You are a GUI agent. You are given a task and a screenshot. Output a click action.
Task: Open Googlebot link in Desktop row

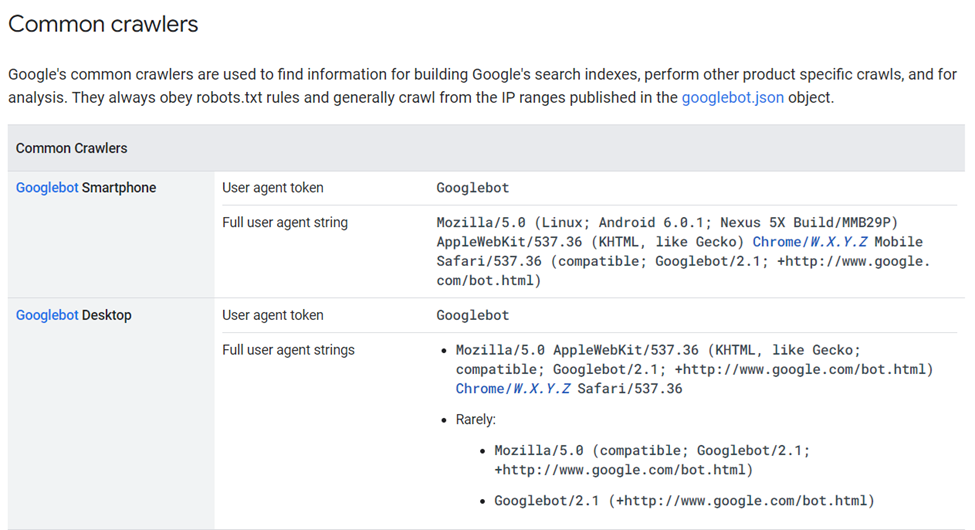tap(47, 315)
